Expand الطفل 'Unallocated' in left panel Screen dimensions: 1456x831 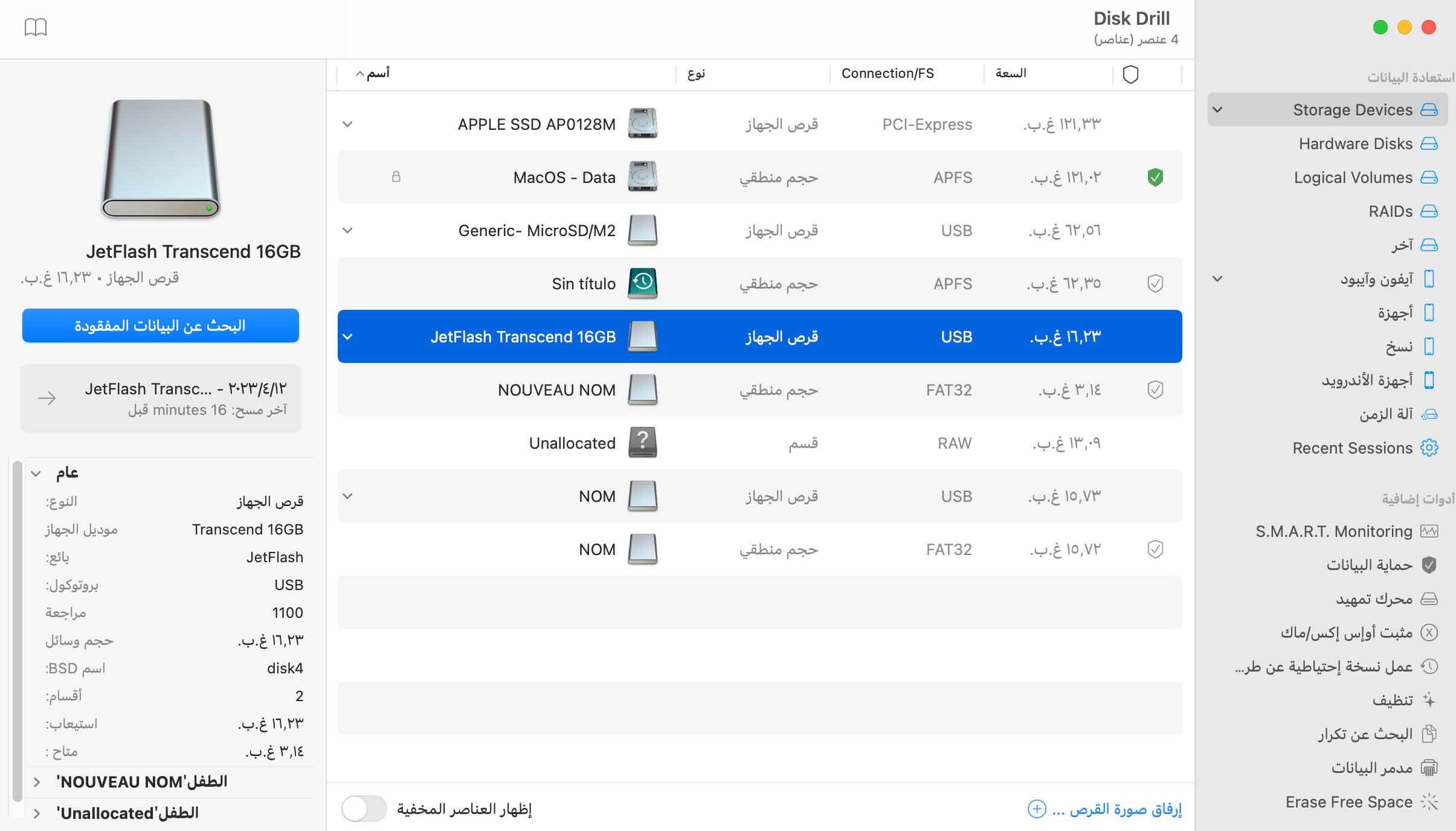[37, 813]
